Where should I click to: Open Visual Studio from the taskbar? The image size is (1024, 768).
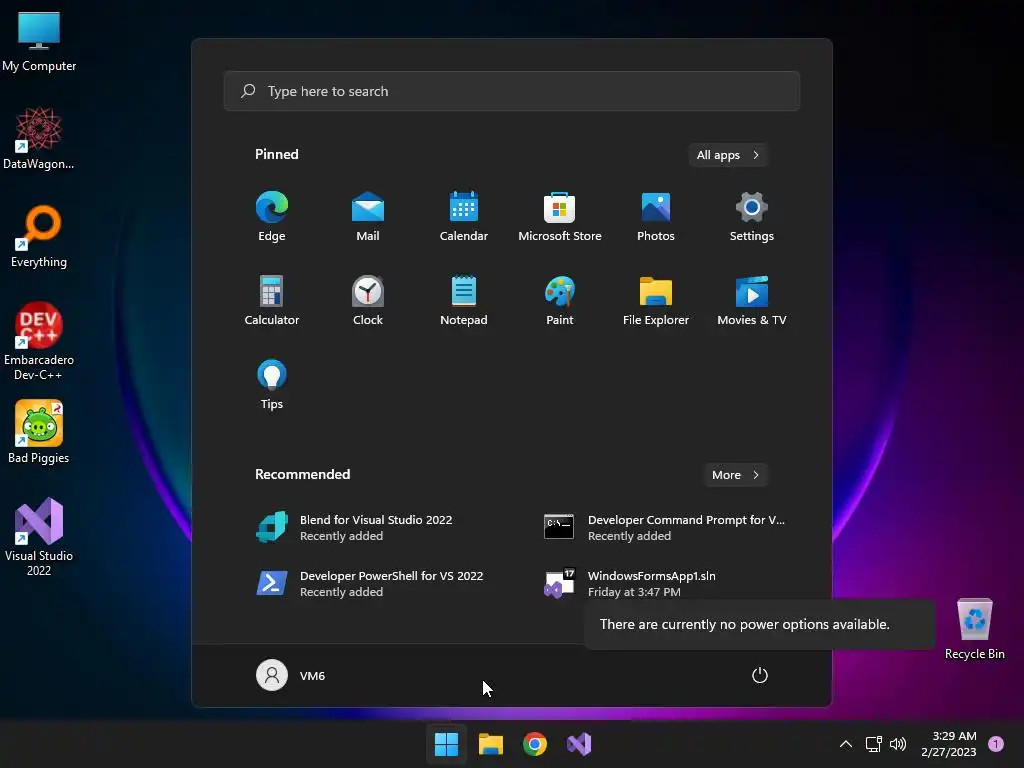579,744
